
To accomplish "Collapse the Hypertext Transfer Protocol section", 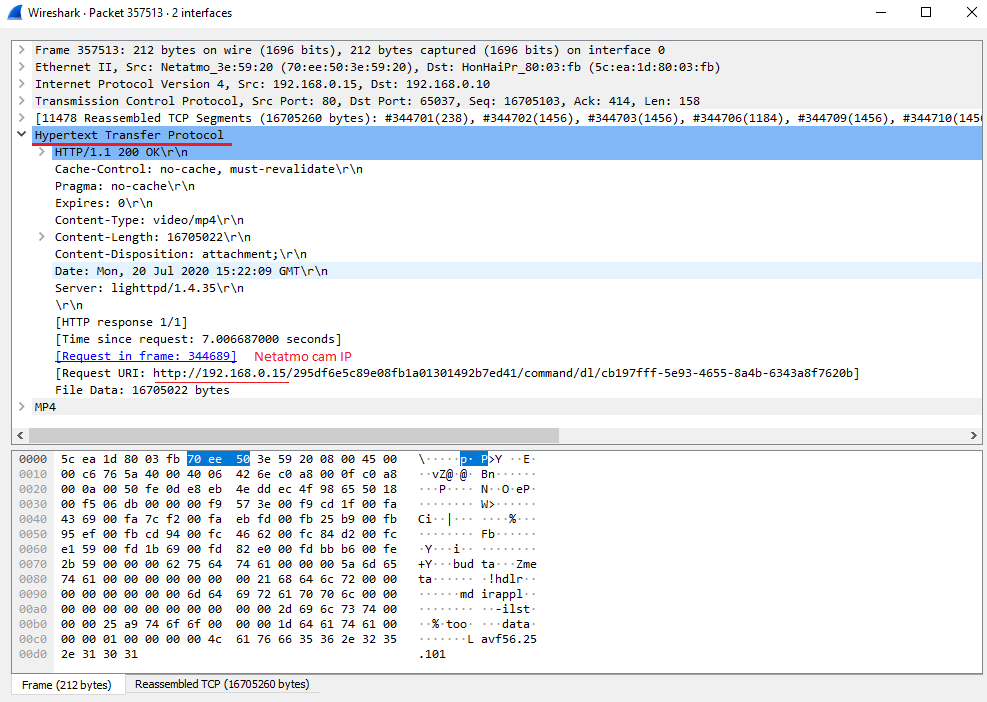I will pyautogui.click(x=21, y=134).
